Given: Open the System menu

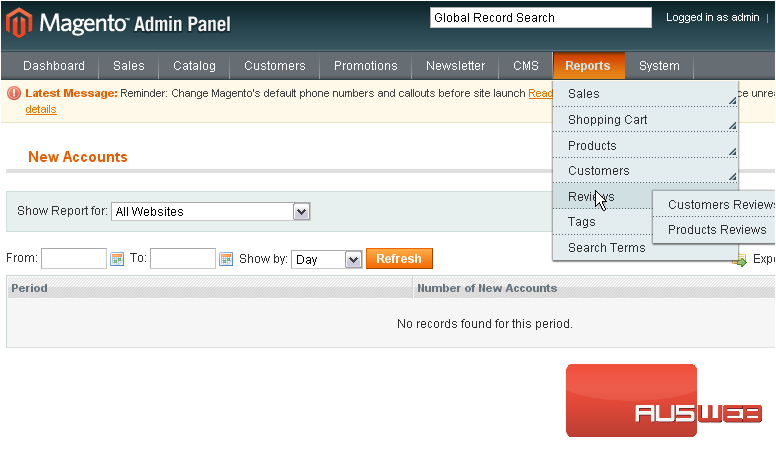Looking at the screenshot, I should [659, 66].
